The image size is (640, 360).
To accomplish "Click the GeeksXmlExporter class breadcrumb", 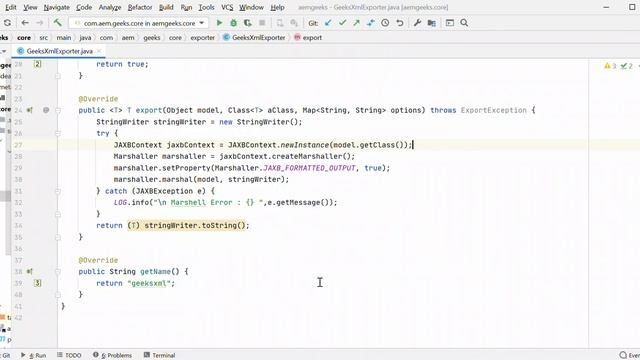I will point(254,38).
